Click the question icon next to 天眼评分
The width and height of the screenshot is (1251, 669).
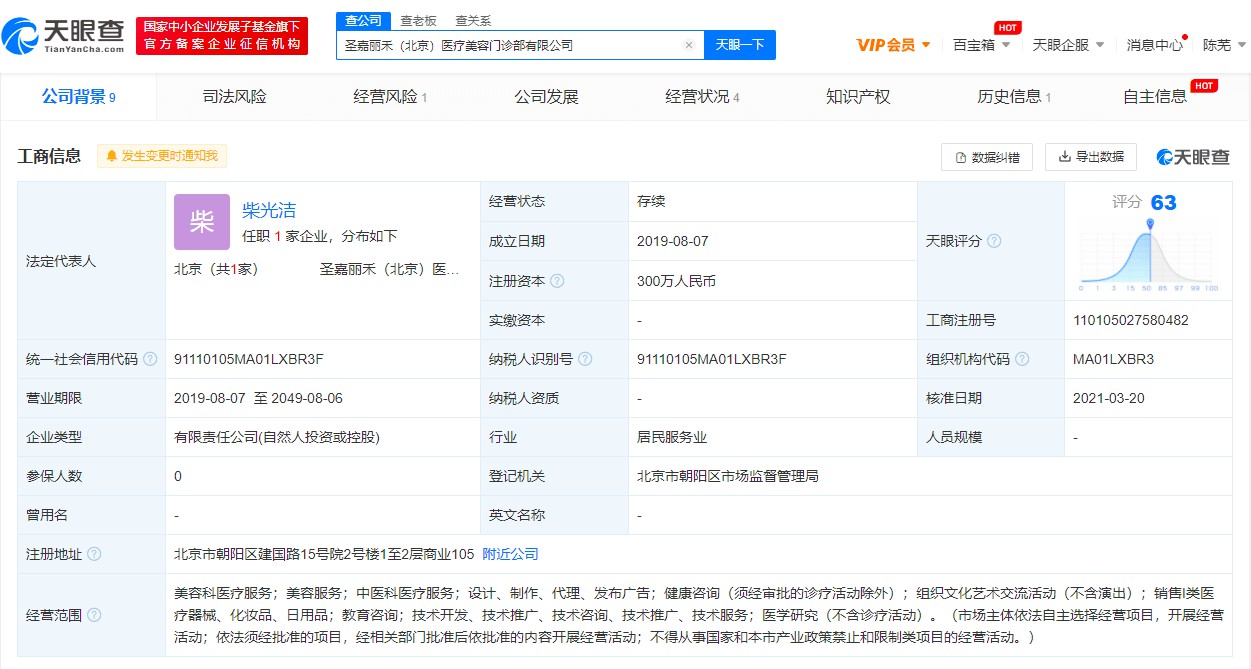coord(994,241)
